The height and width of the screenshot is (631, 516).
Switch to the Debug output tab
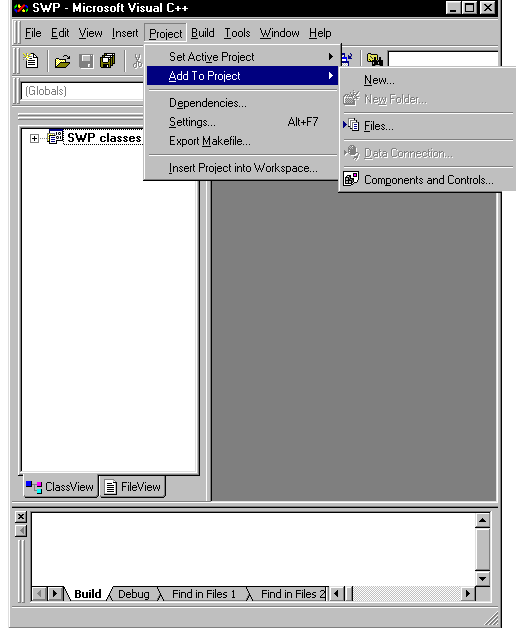tap(134, 594)
